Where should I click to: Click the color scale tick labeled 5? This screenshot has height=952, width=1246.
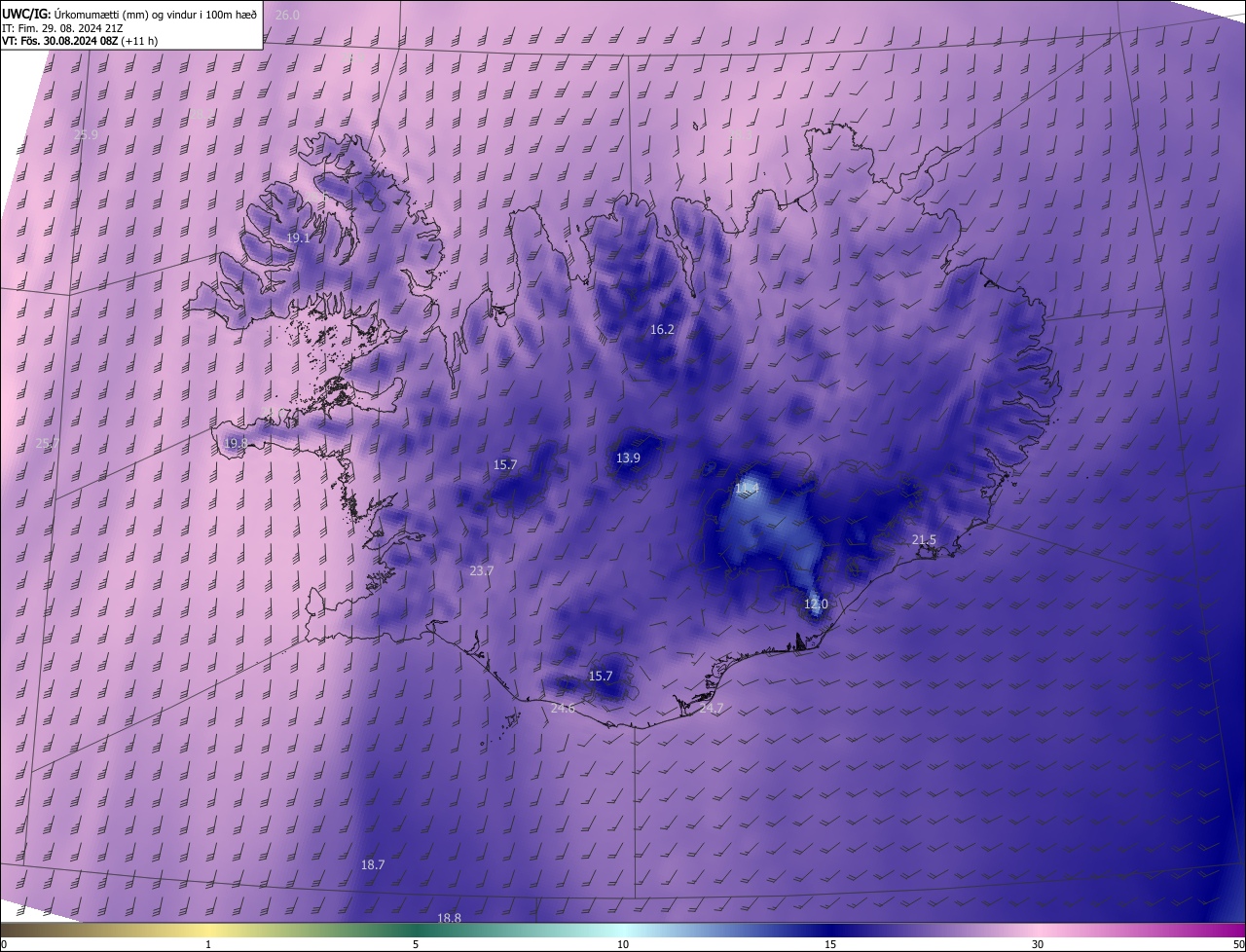tap(416, 945)
